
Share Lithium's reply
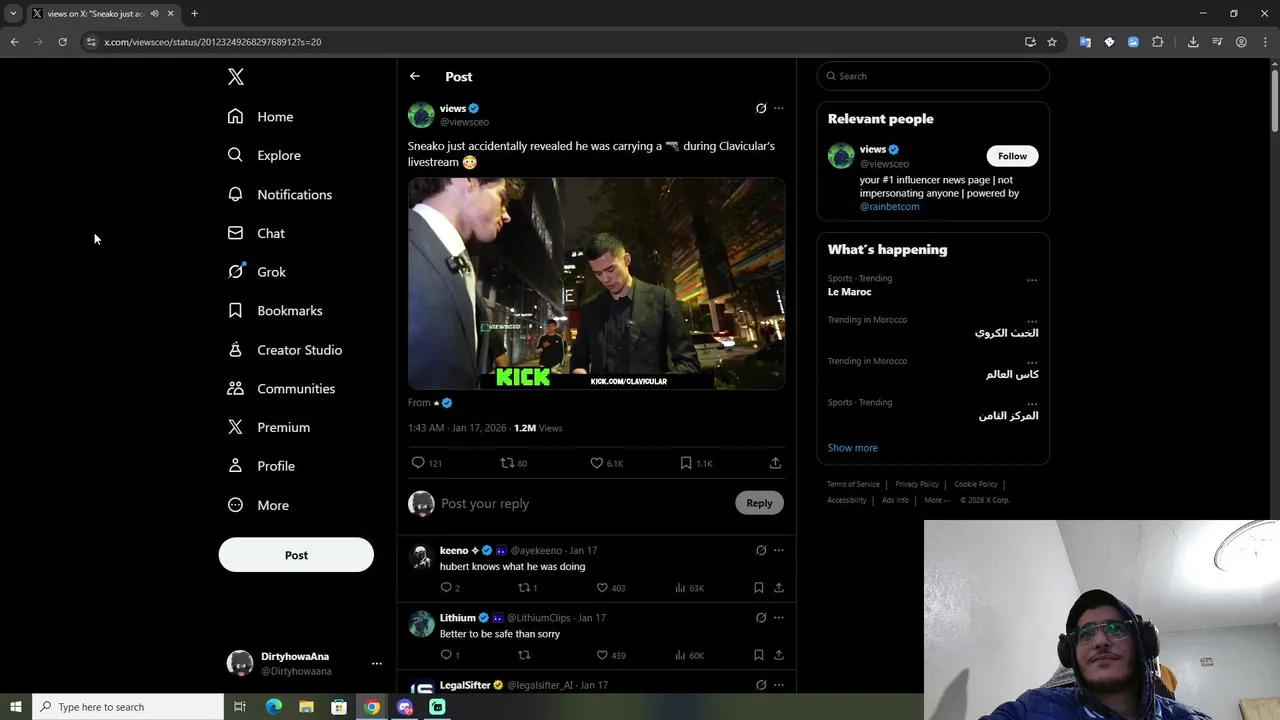779,655
